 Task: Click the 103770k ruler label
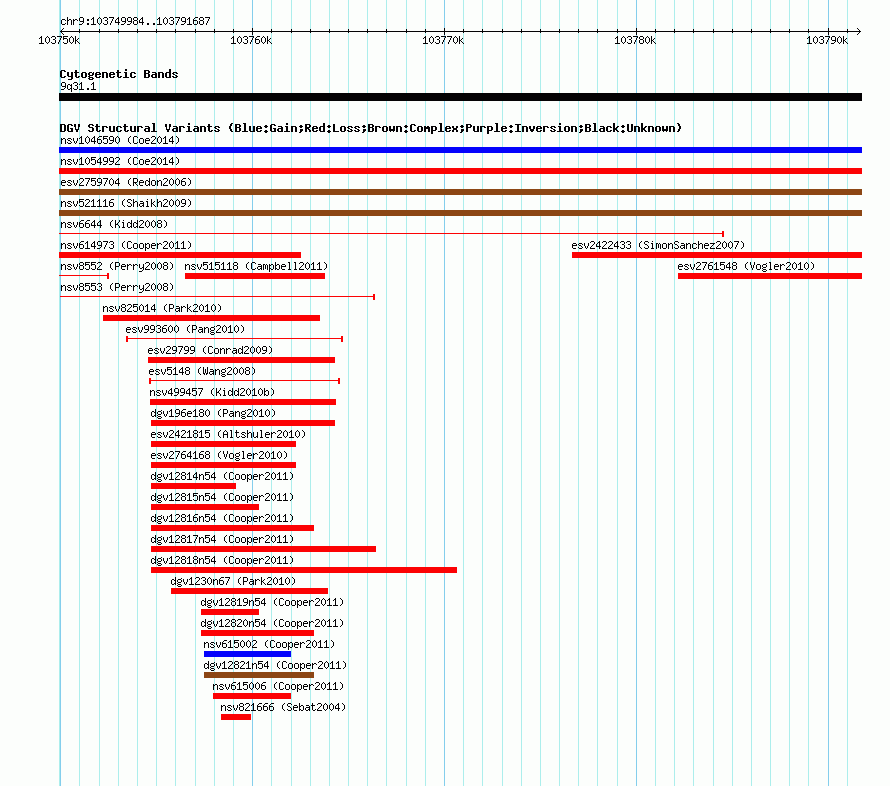pos(443,40)
